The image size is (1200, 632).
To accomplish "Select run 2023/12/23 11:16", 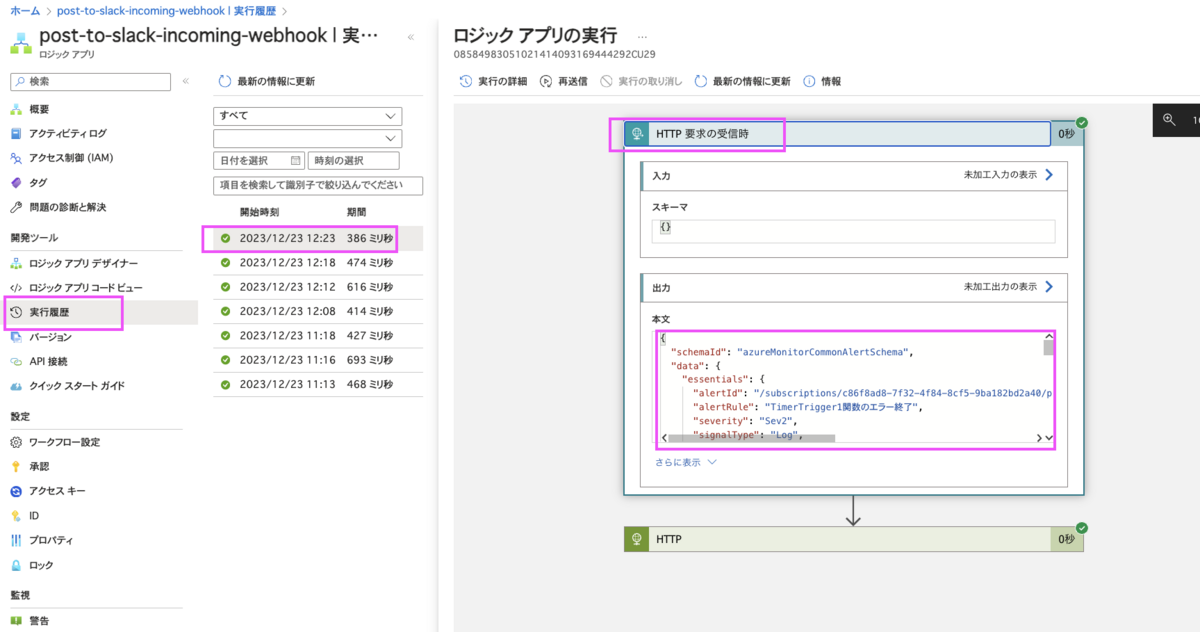I will pyautogui.click(x=317, y=360).
